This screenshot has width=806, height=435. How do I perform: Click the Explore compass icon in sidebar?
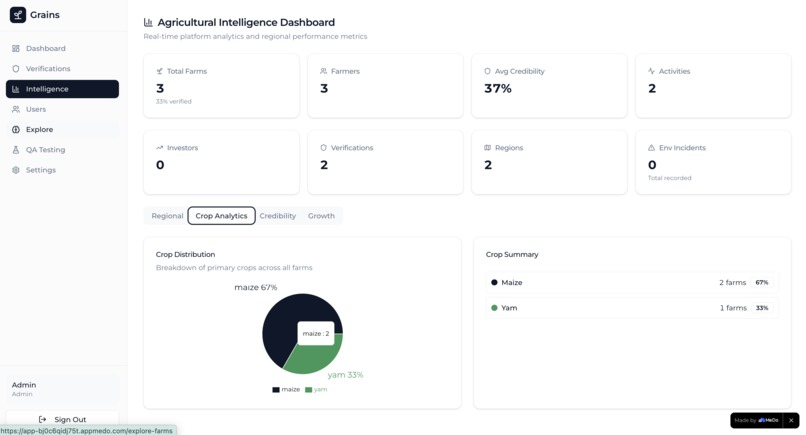16,130
